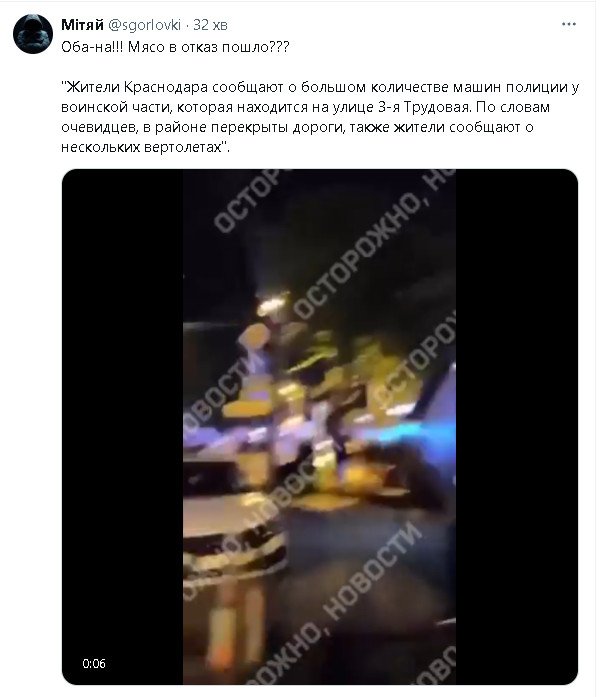The height and width of the screenshot is (697, 602).
Task: Click the Мітяй profile avatar
Action: pos(33,34)
